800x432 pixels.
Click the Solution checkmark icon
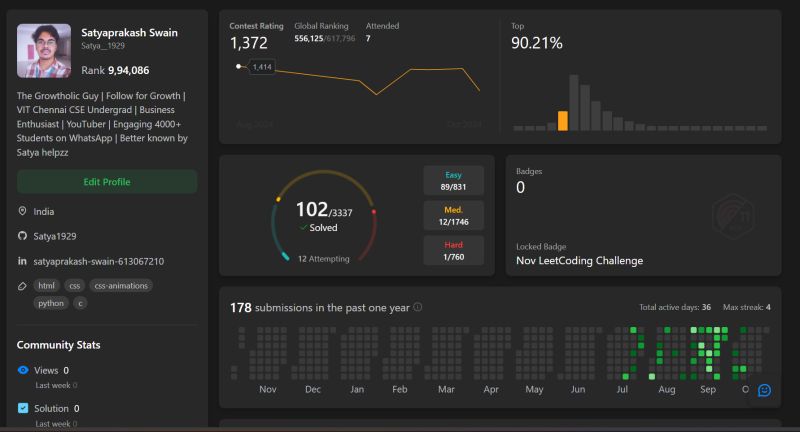click(23, 408)
